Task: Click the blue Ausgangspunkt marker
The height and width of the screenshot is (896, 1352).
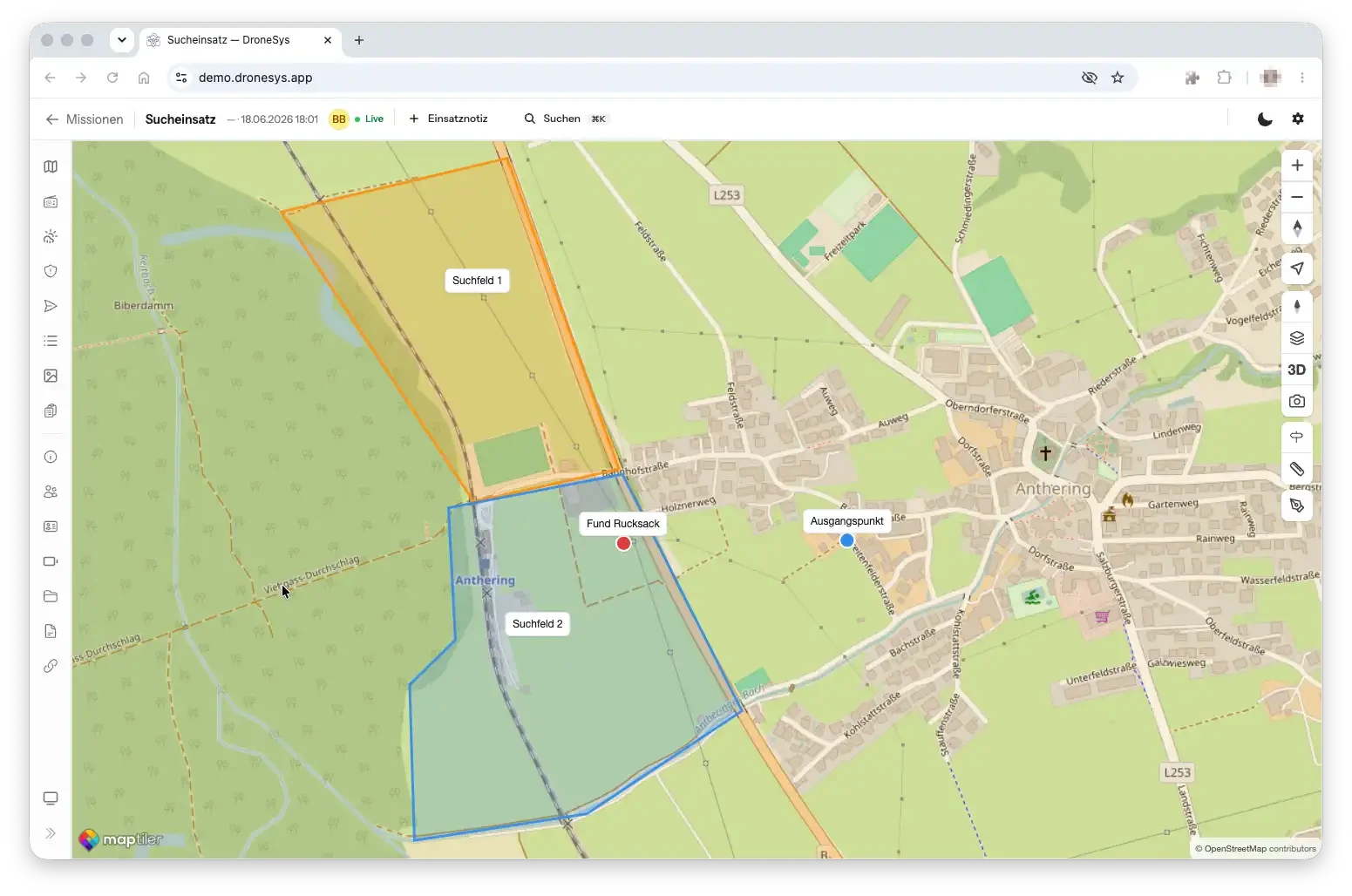Action: pyautogui.click(x=846, y=540)
